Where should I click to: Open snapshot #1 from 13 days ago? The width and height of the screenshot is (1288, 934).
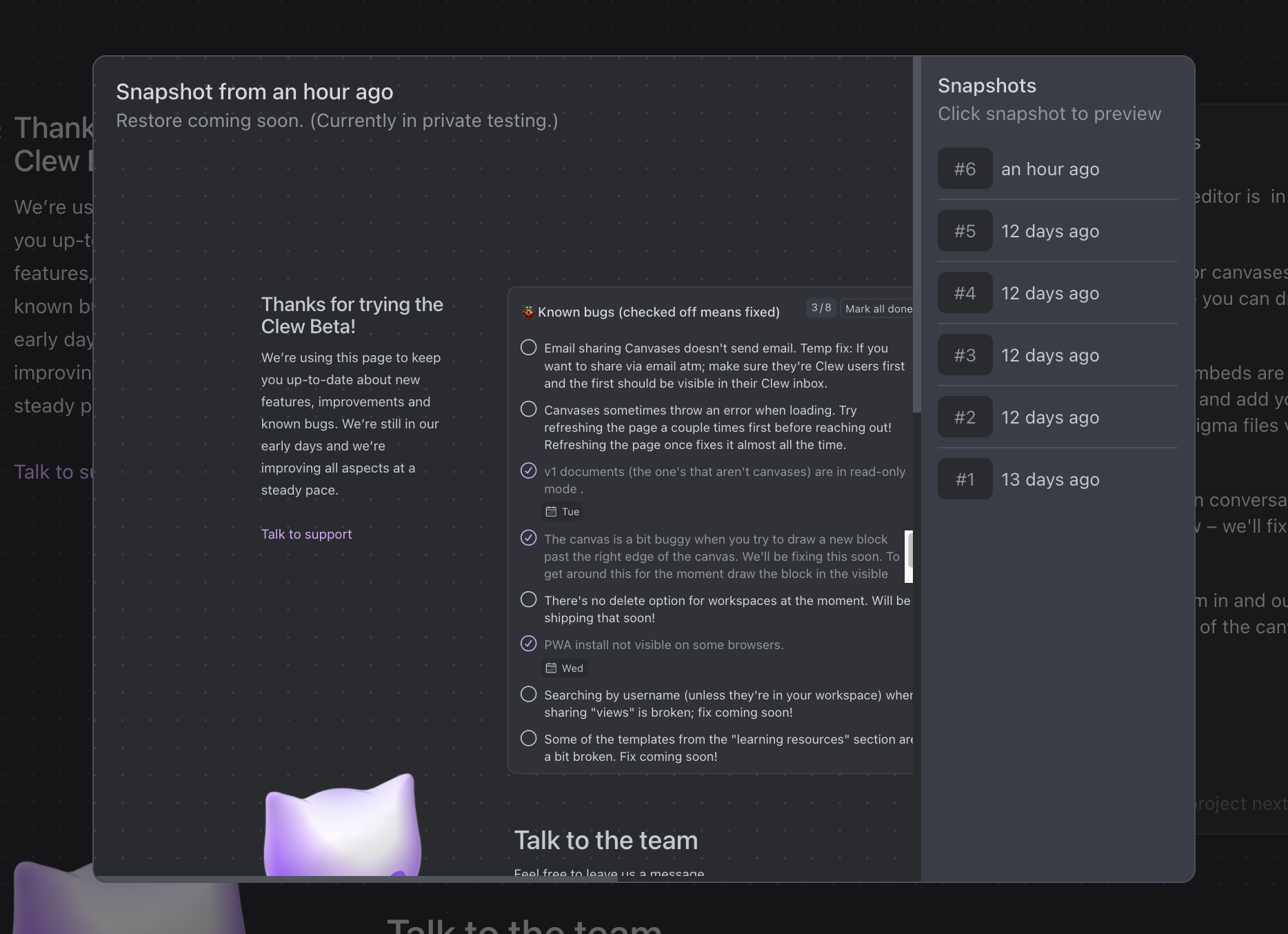click(x=1057, y=479)
